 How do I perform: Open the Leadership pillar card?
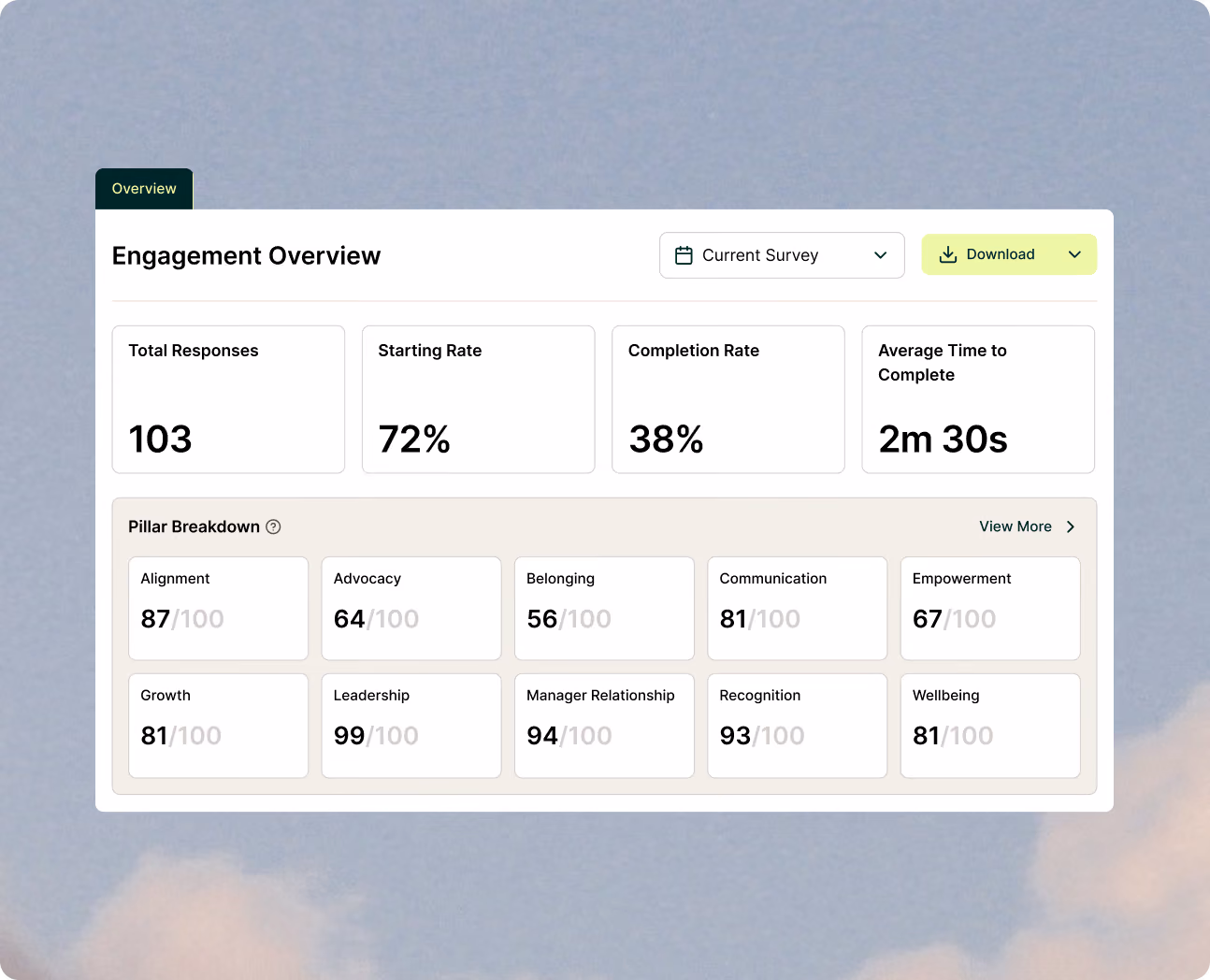pos(411,726)
